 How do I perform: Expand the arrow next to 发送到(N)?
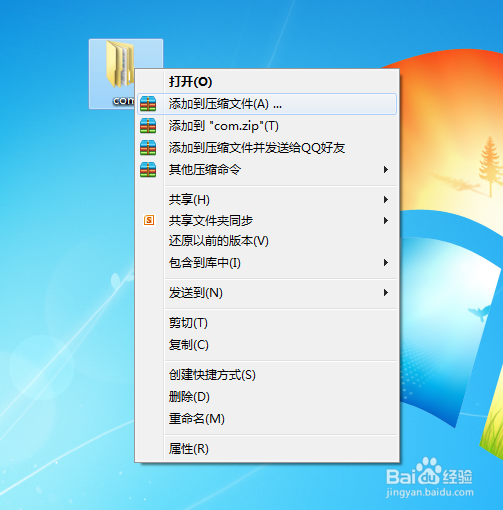tap(386, 293)
